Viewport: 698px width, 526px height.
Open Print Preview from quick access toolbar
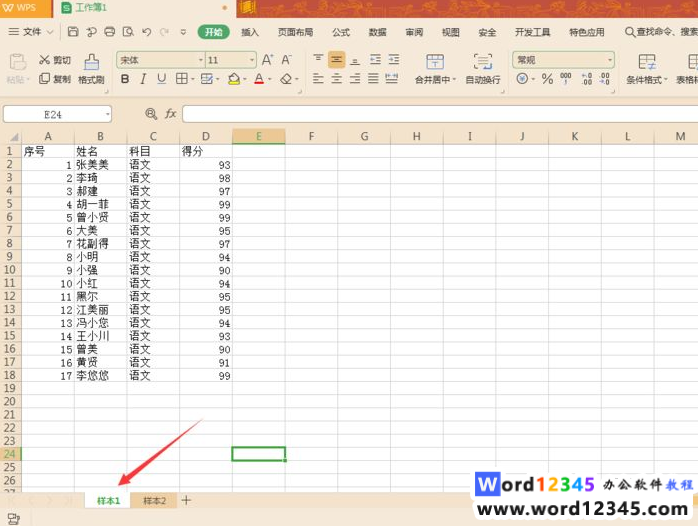coord(128,32)
